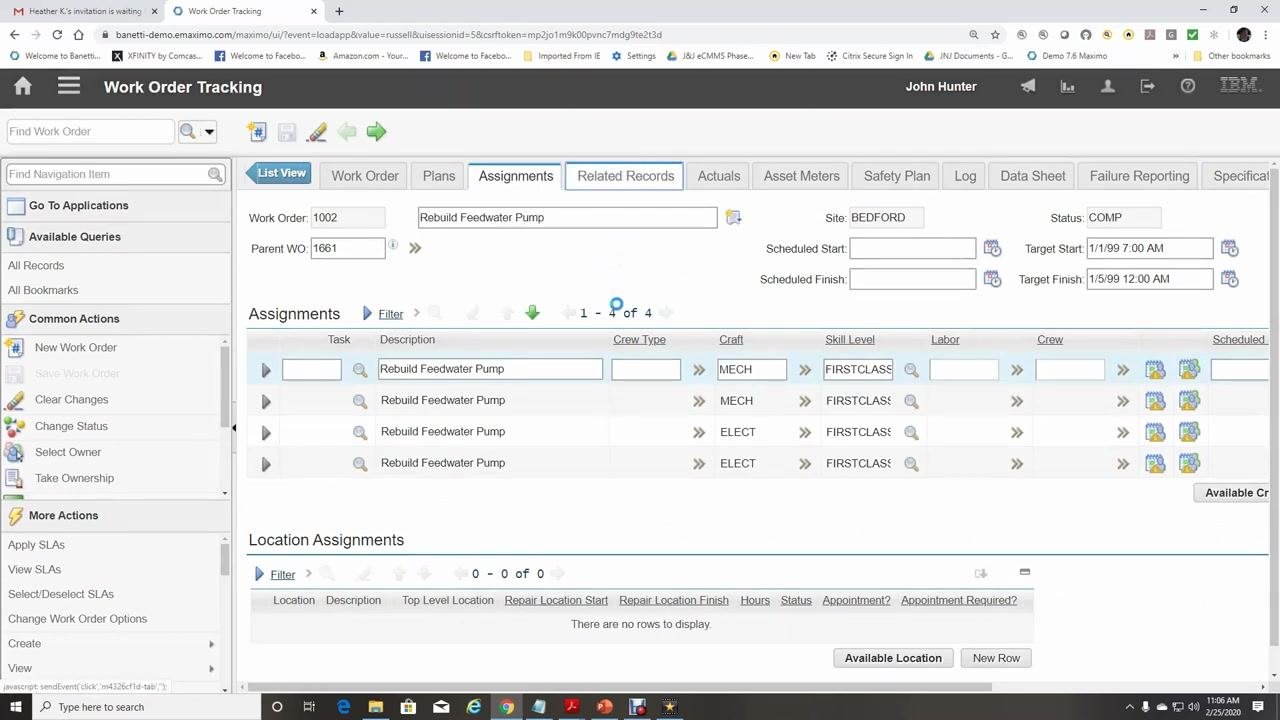Viewport: 1280px width, 720px height.
Task: Click the Find Work Order search field
Action: pyautogui.click(x=90, y=132)
